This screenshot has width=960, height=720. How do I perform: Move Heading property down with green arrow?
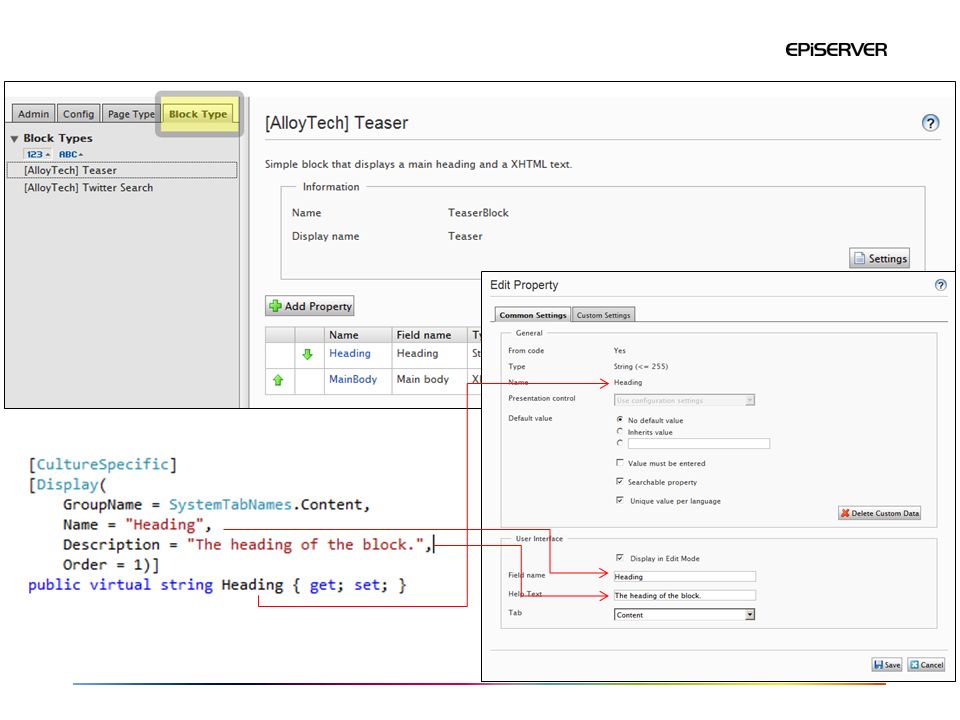tap(307, 354)
